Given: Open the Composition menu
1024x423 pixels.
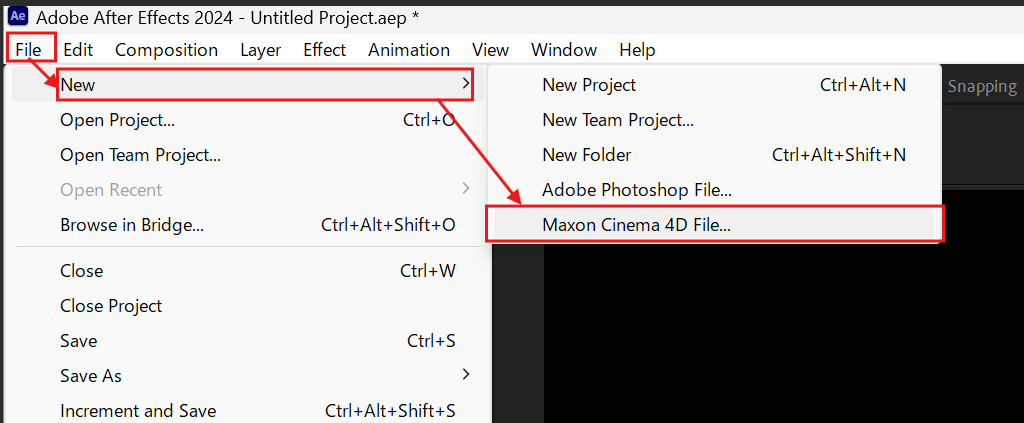Looking at the screenshot, I should click(x=167, y=50).
